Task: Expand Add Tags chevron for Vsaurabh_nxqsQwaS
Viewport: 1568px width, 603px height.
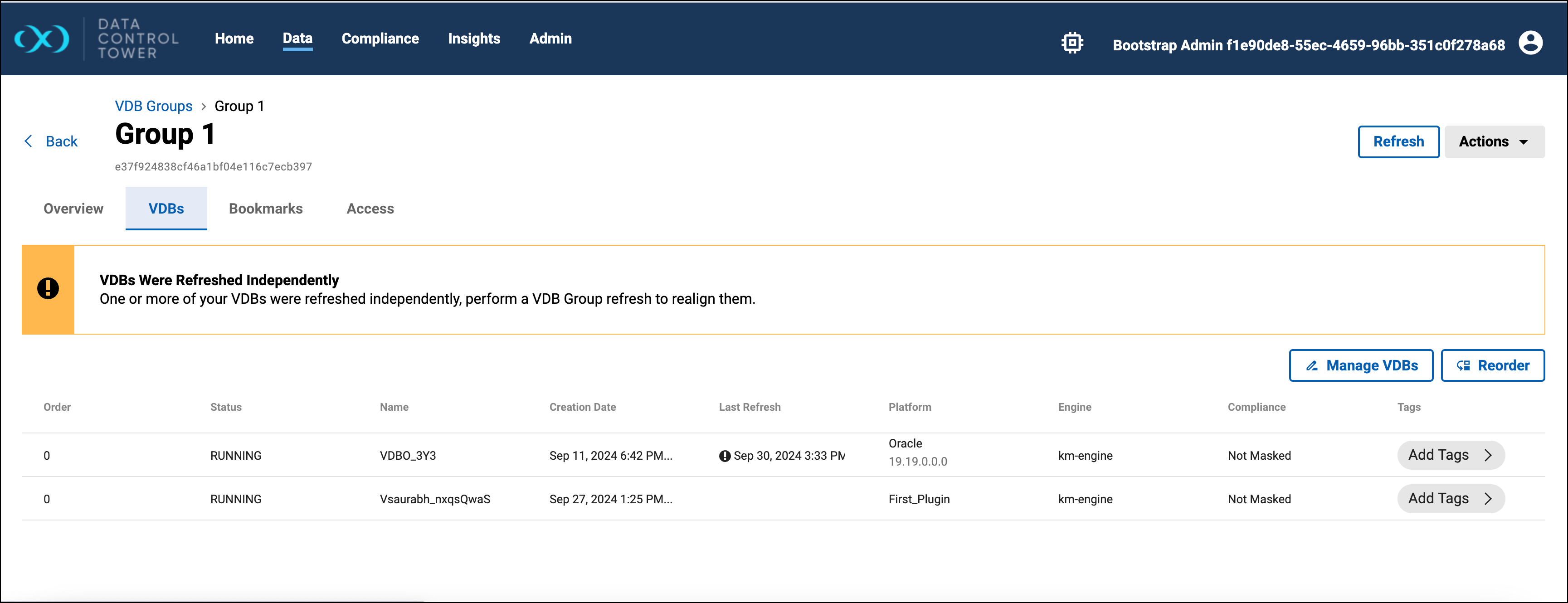Action: (x=1488, y=499)
